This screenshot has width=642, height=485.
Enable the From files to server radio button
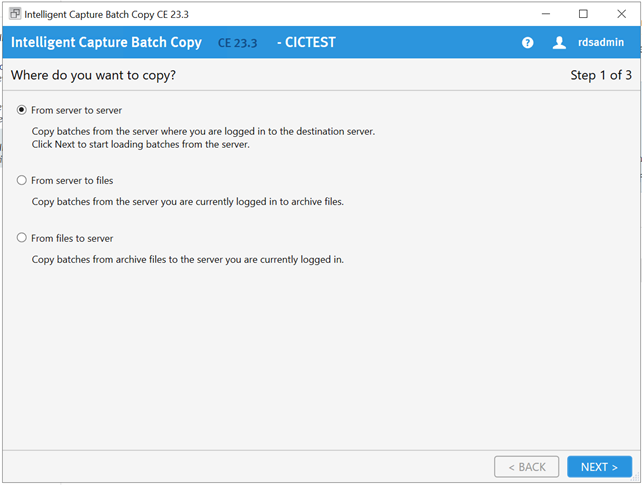click(x=22, y=238)
